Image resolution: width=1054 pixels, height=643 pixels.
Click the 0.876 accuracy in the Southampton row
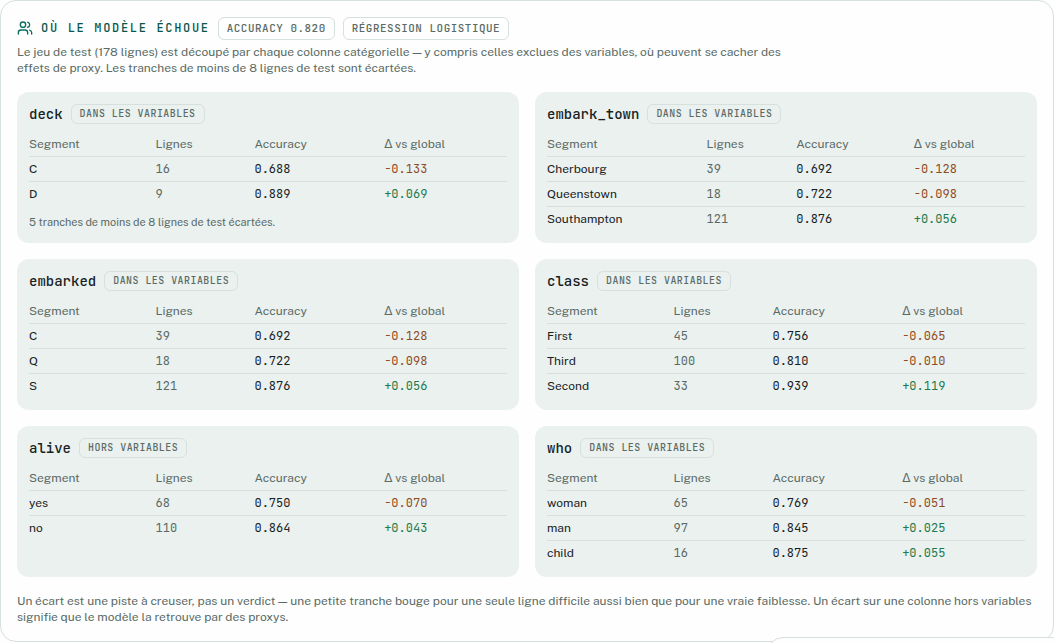(x=814, y=219)
